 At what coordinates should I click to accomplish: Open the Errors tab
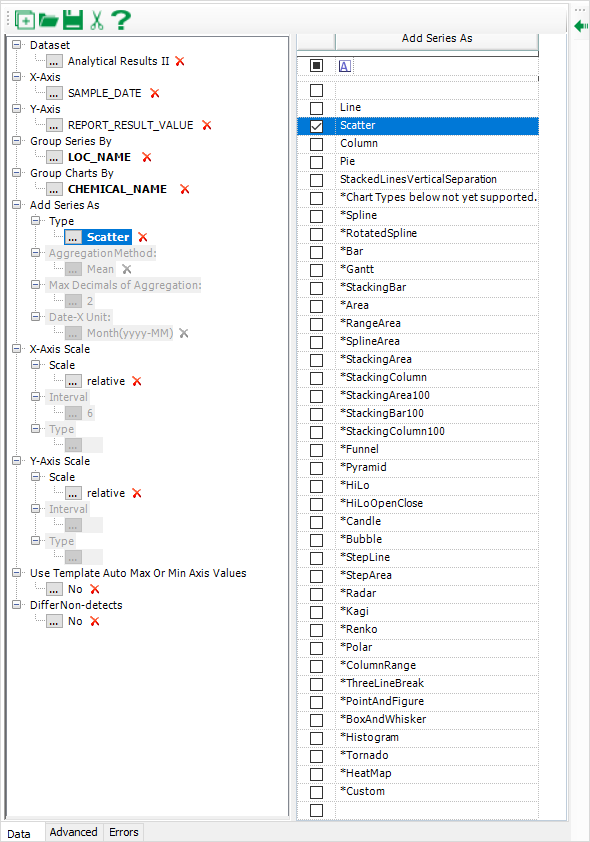click(124, 832)
